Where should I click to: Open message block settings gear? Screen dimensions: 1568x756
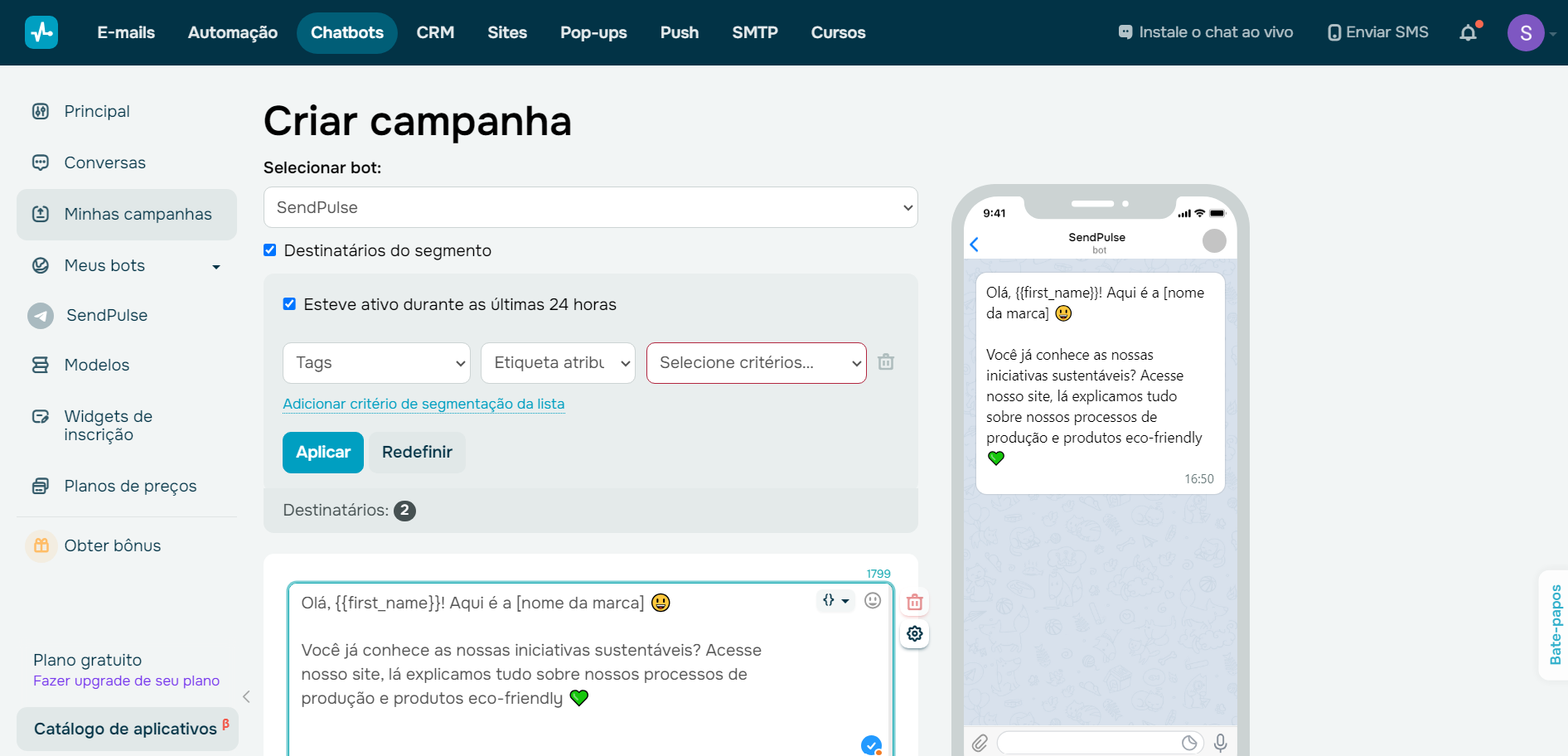pyautogui.click(x=914, y=634)
